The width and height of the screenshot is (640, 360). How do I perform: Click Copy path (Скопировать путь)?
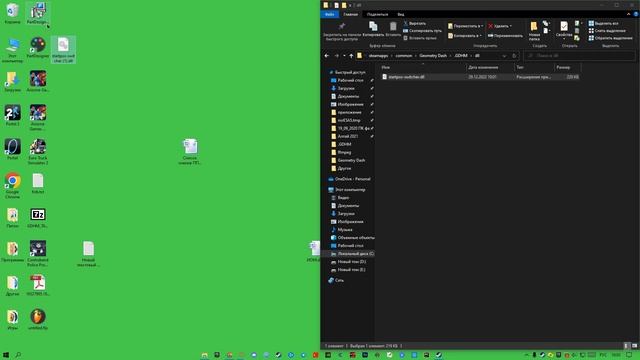(422, 31)
